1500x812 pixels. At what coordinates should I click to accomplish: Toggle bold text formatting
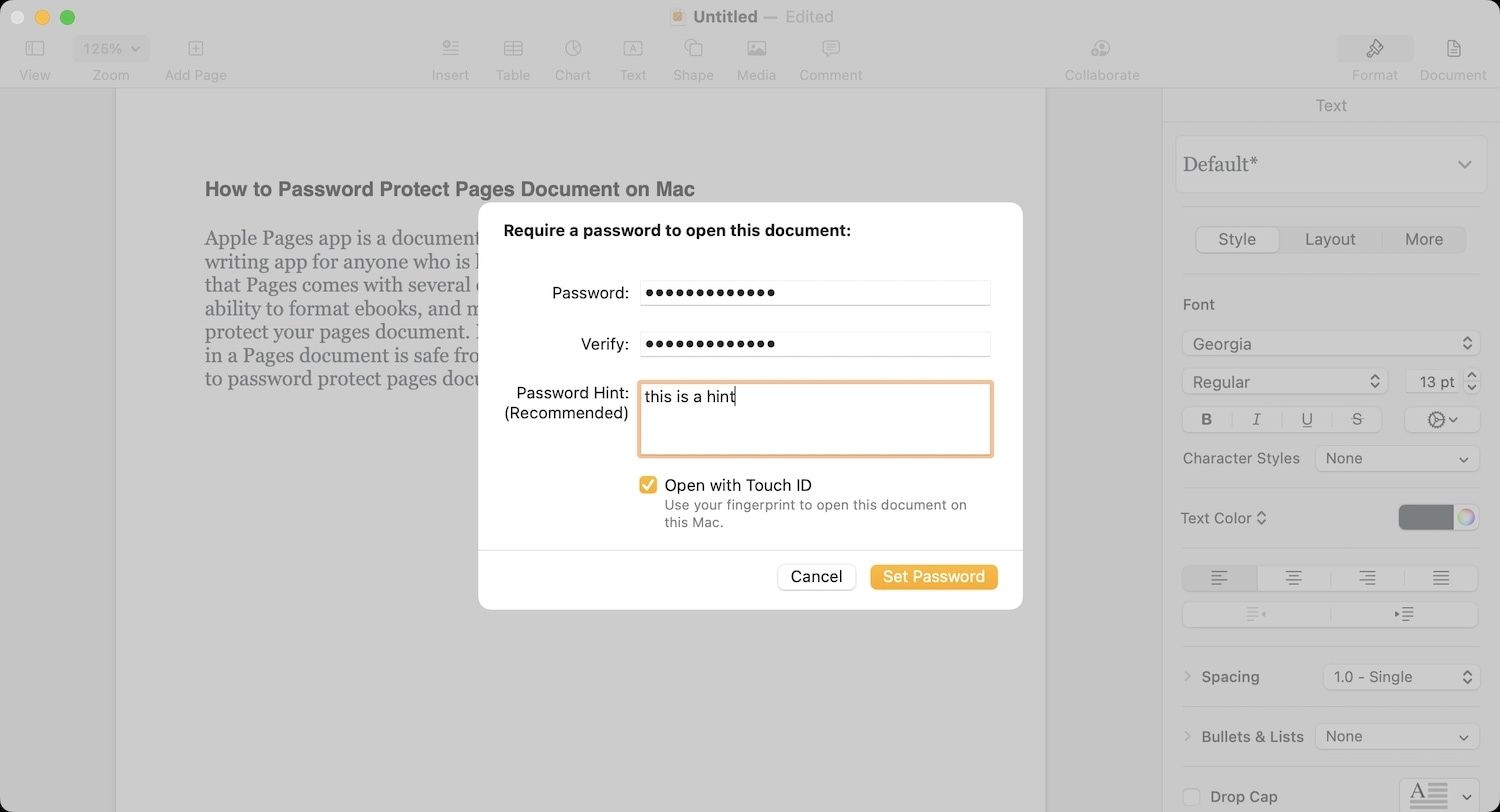pyautogui.click(x=1206, y=419)
